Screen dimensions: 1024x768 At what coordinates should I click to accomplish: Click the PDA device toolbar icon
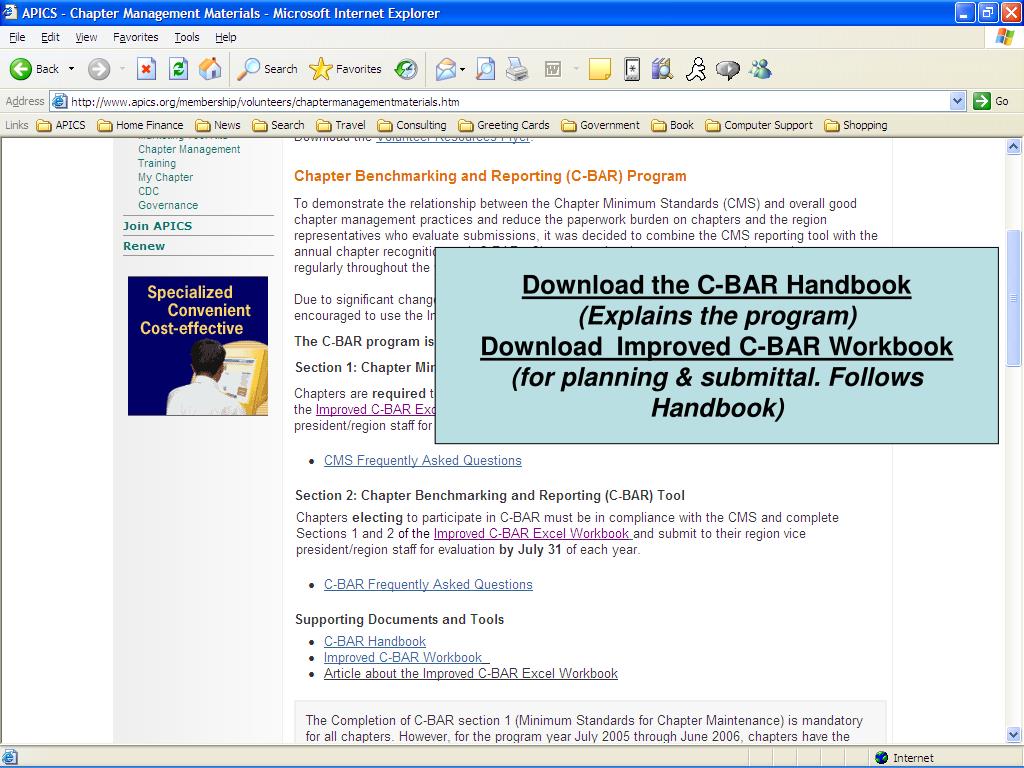632,69
